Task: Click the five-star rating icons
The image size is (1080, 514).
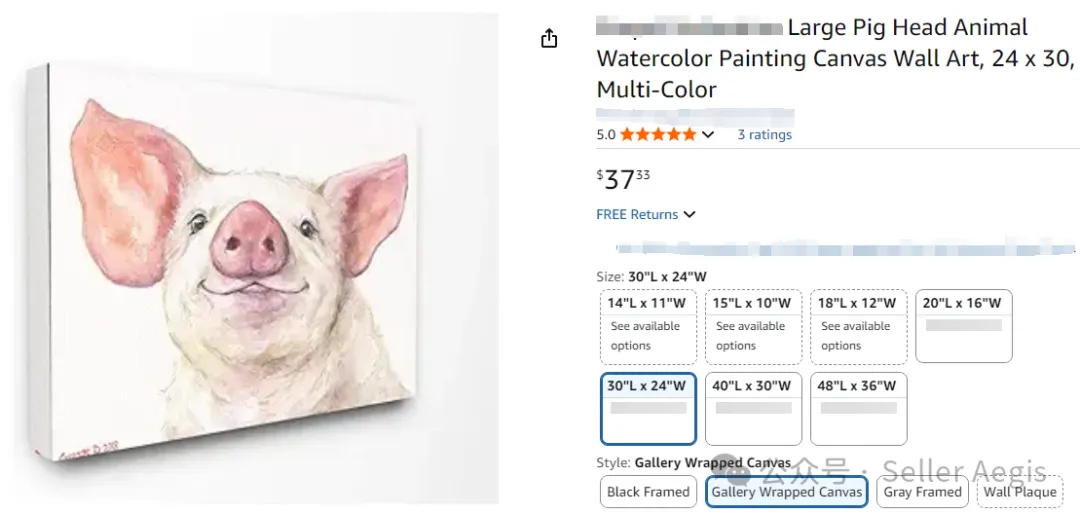Action: 658,134
